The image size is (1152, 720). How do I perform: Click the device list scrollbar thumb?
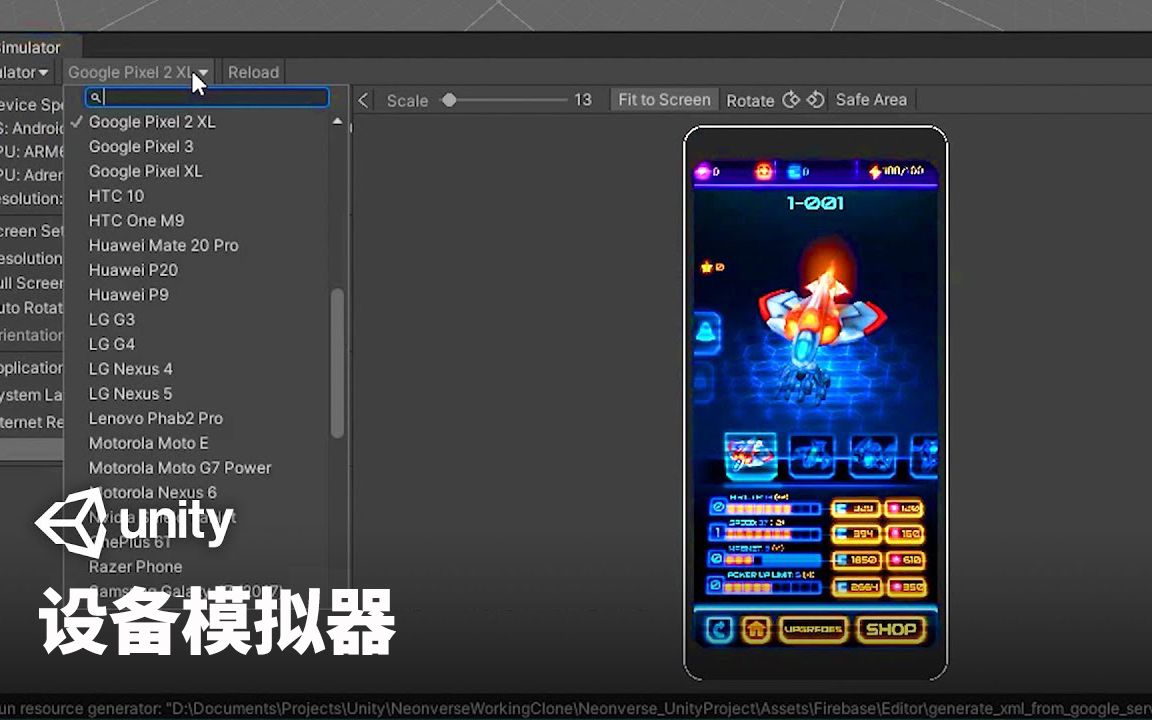point(337,364)
